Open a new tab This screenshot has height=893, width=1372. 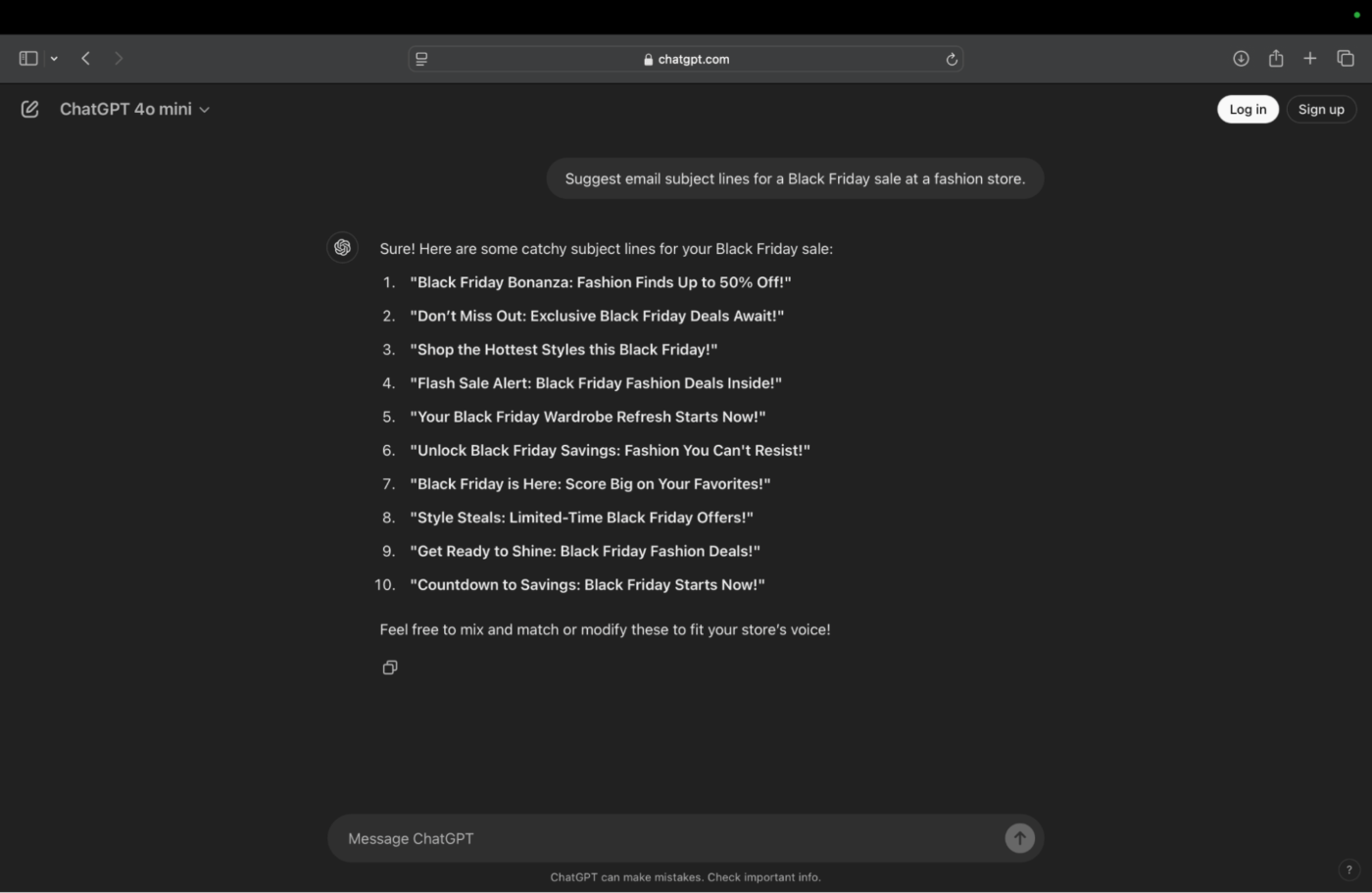click(x=1310, y=59)
